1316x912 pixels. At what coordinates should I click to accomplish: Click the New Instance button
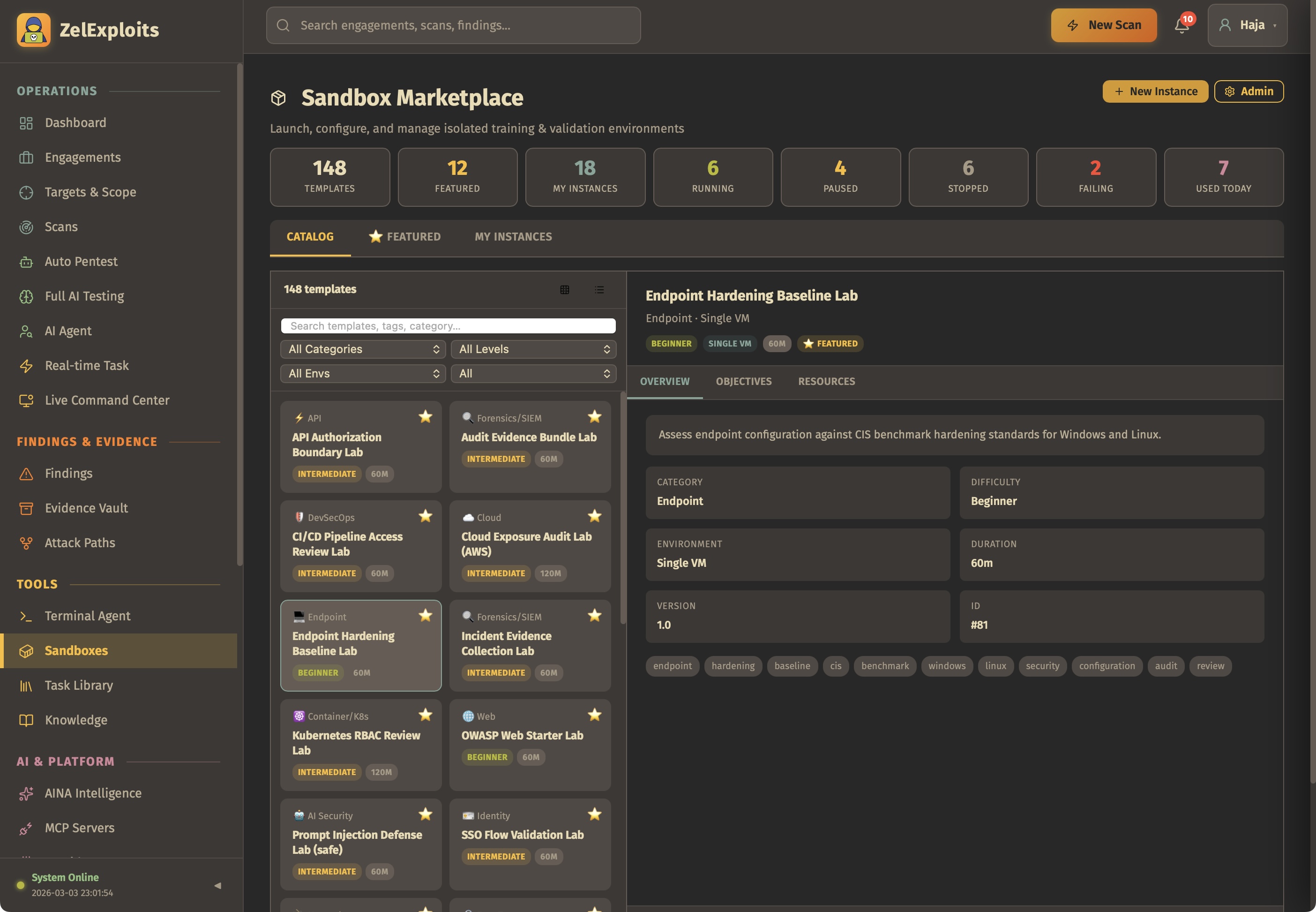[x=1154, y=91]
